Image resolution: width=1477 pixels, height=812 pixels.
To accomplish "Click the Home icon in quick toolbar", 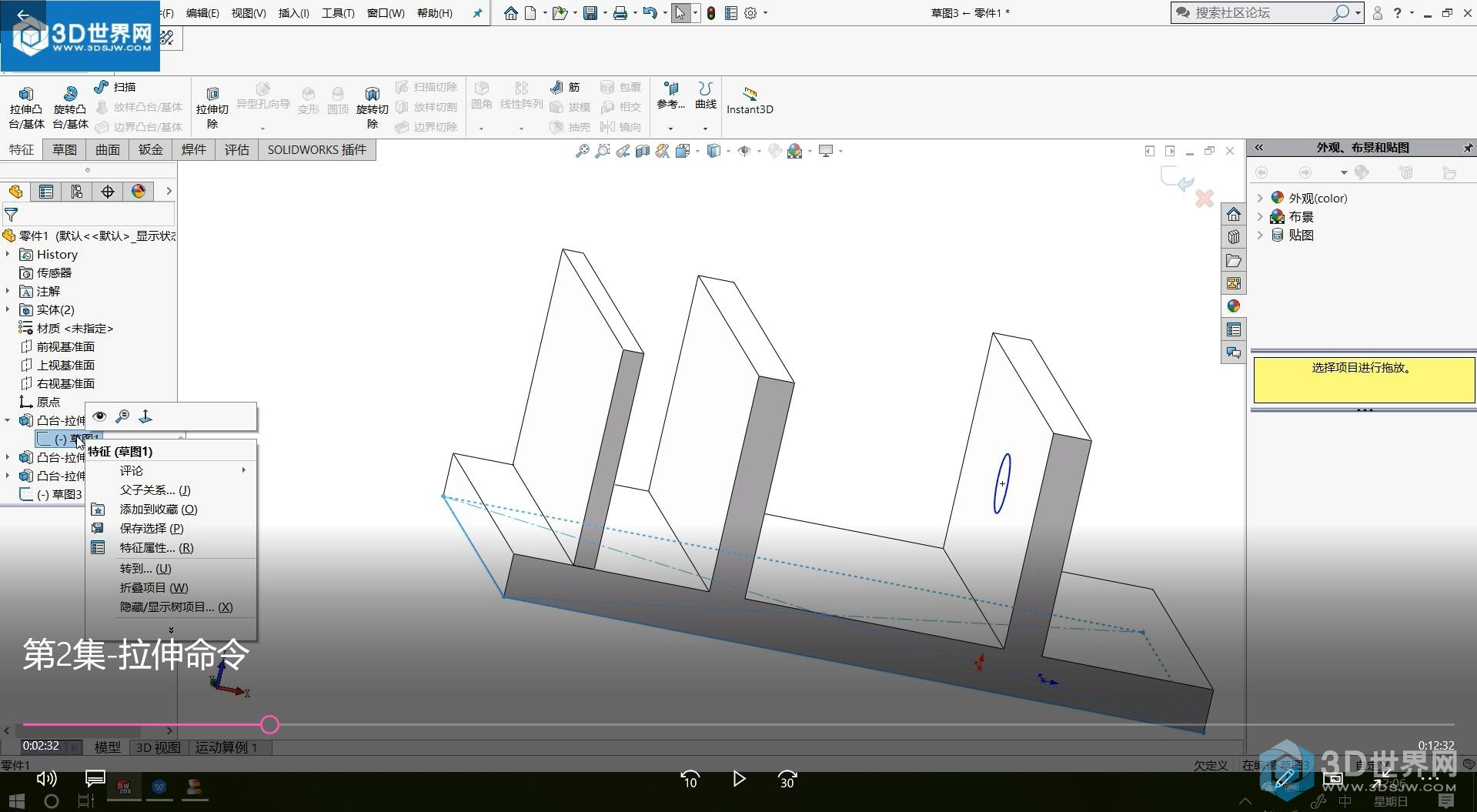I will click(511, 13).
